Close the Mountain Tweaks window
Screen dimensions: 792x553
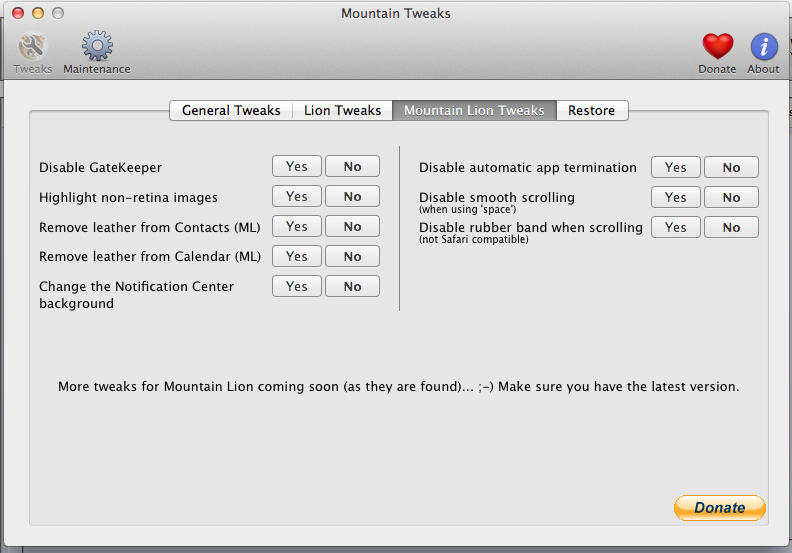tap(18, 13)
